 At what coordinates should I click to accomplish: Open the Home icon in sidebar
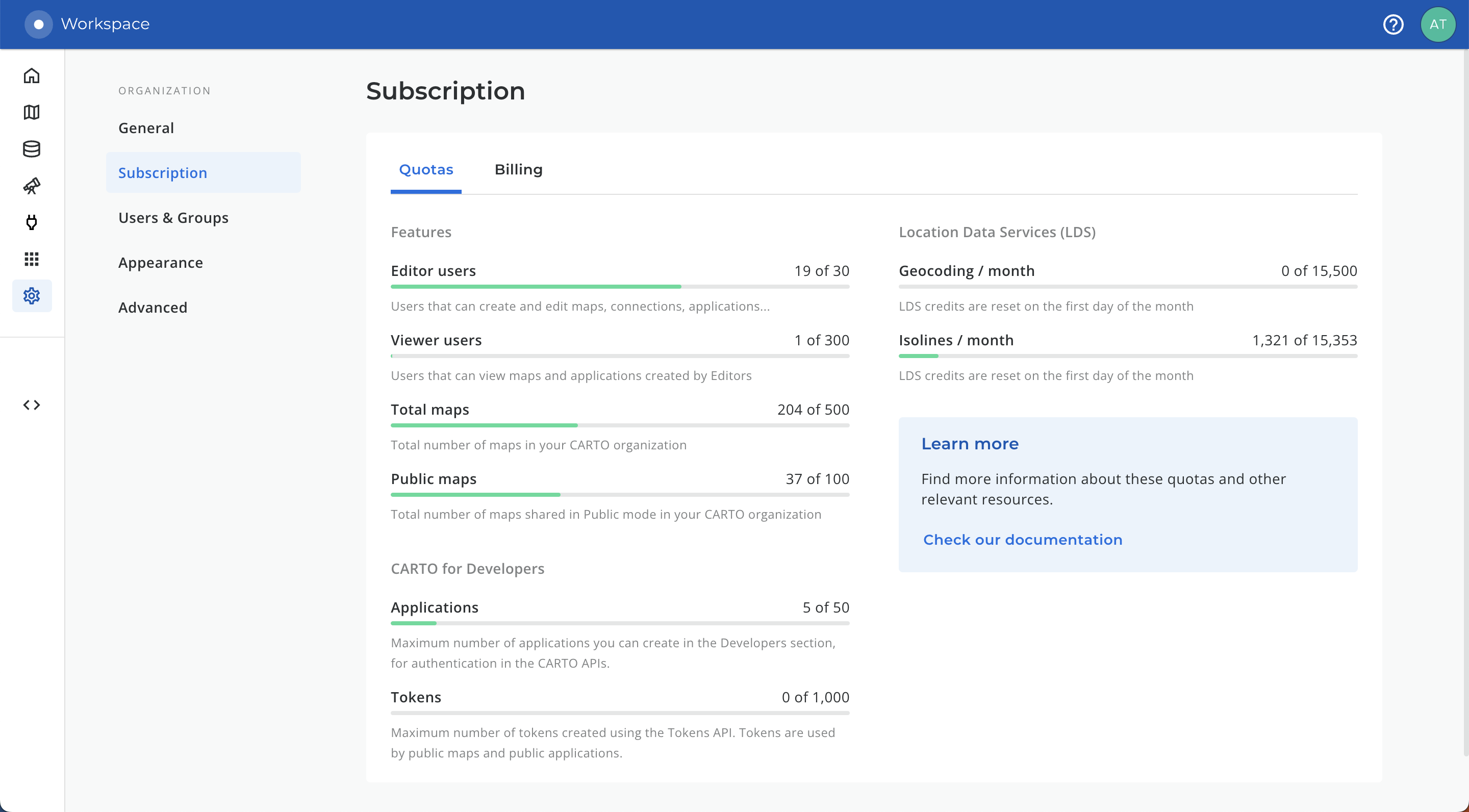(x=31, y=76)
